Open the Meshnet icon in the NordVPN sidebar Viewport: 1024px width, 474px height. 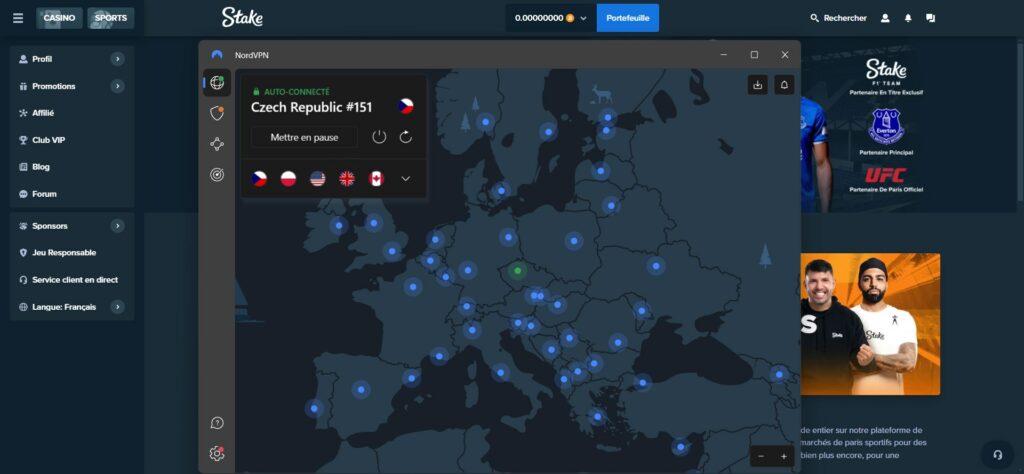pyautogui.click(x=217, y=144)
